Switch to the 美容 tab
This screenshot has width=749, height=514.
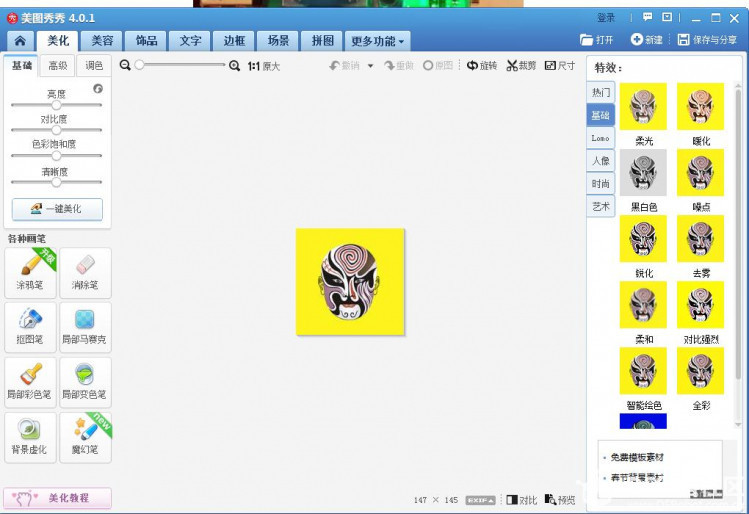pyautogui.click(x=102, y=41)
